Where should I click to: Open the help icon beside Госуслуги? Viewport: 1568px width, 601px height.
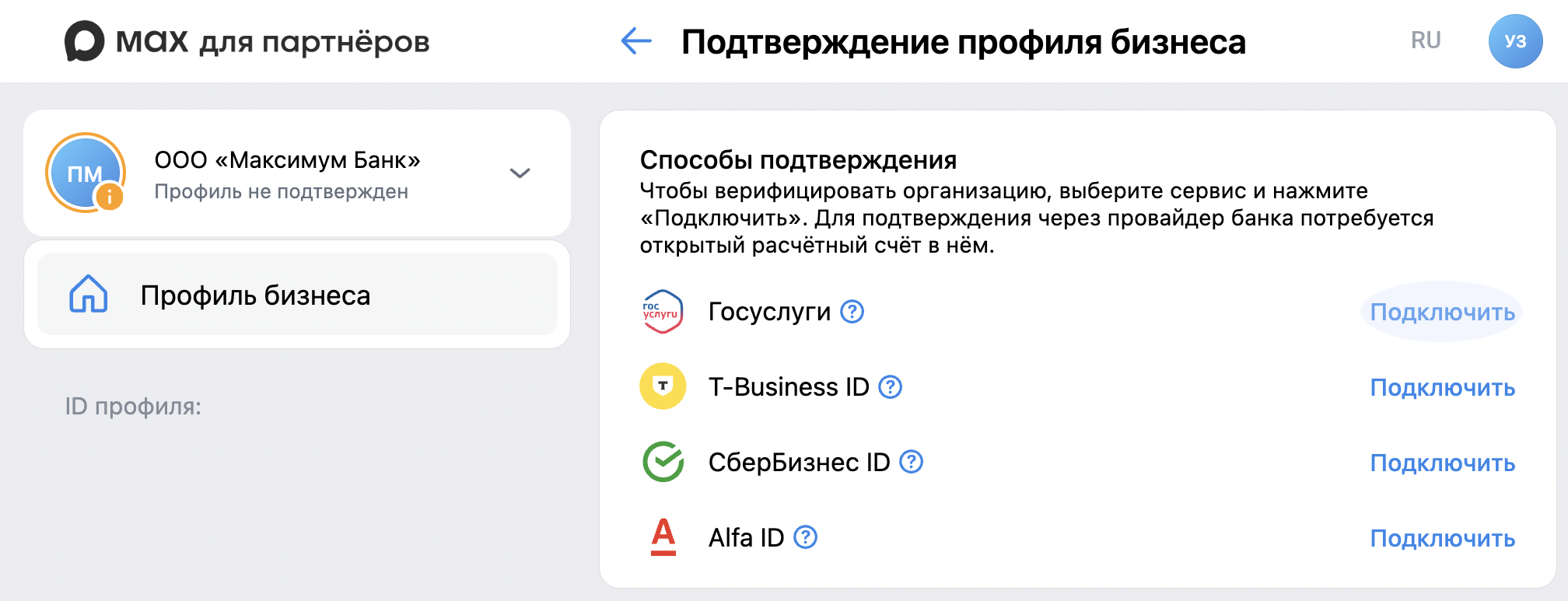point(852,312)
